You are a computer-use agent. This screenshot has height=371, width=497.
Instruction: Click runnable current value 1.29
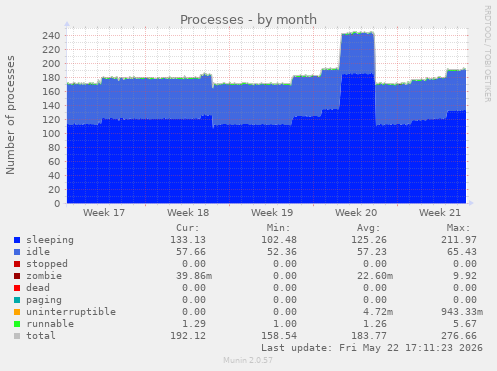coord(194,324)
